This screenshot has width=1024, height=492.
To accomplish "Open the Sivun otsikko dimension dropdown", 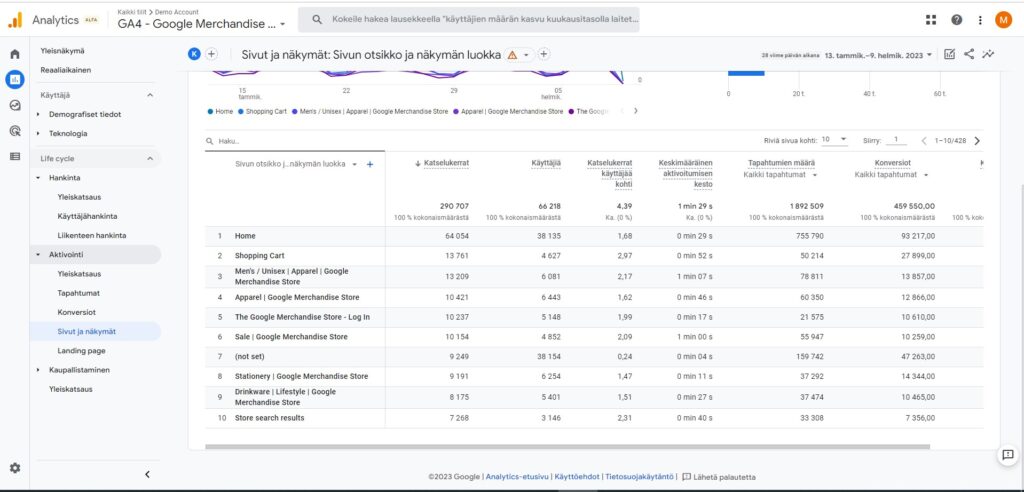I will tap(355, 165).
